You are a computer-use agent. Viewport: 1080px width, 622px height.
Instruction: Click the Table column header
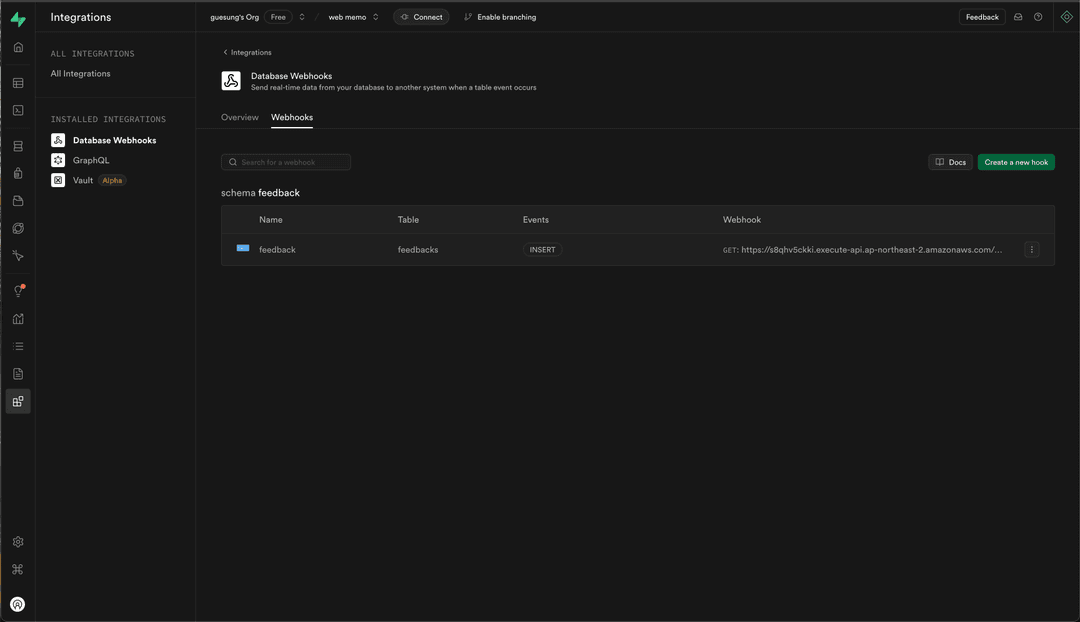click(408, 220)
